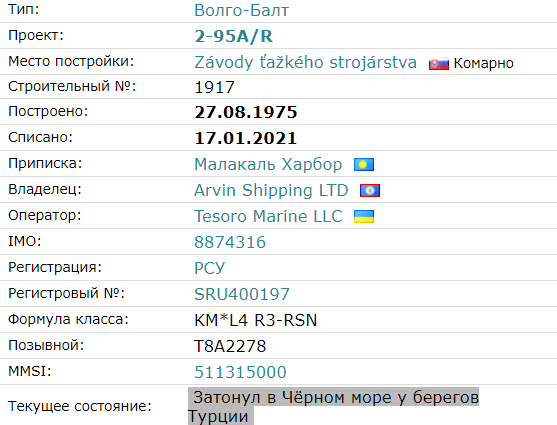Click the Формула класса: label
Screen dimensions: 557x425
point(68,319)
